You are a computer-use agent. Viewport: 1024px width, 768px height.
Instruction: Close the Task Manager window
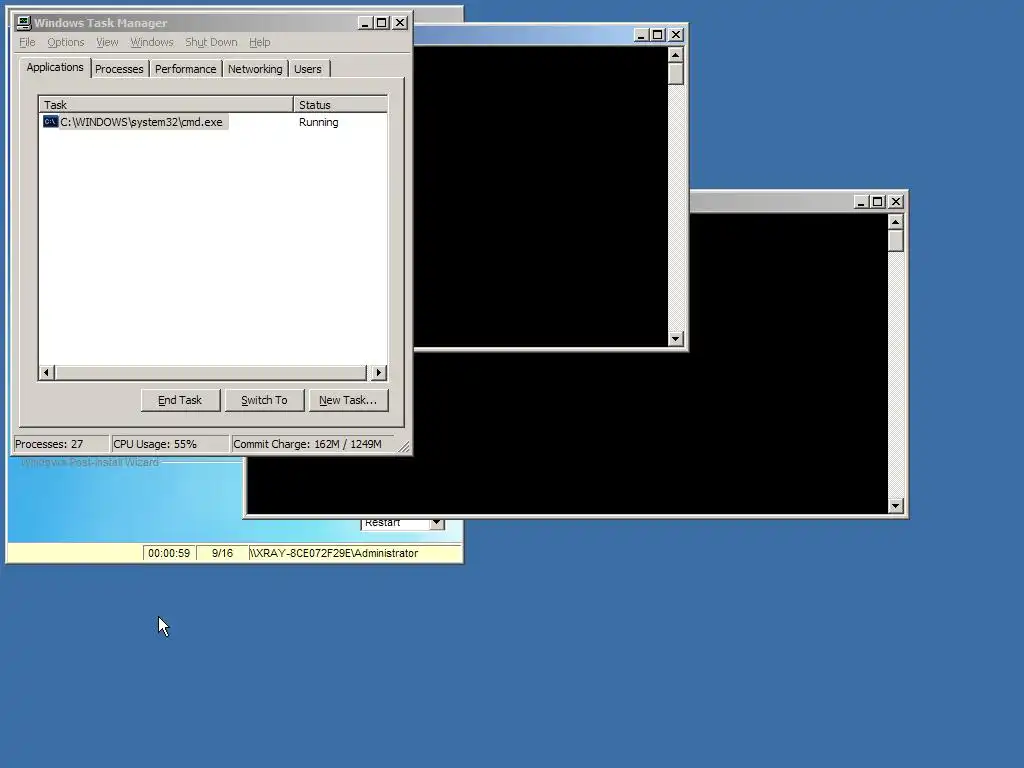[400, 23]
